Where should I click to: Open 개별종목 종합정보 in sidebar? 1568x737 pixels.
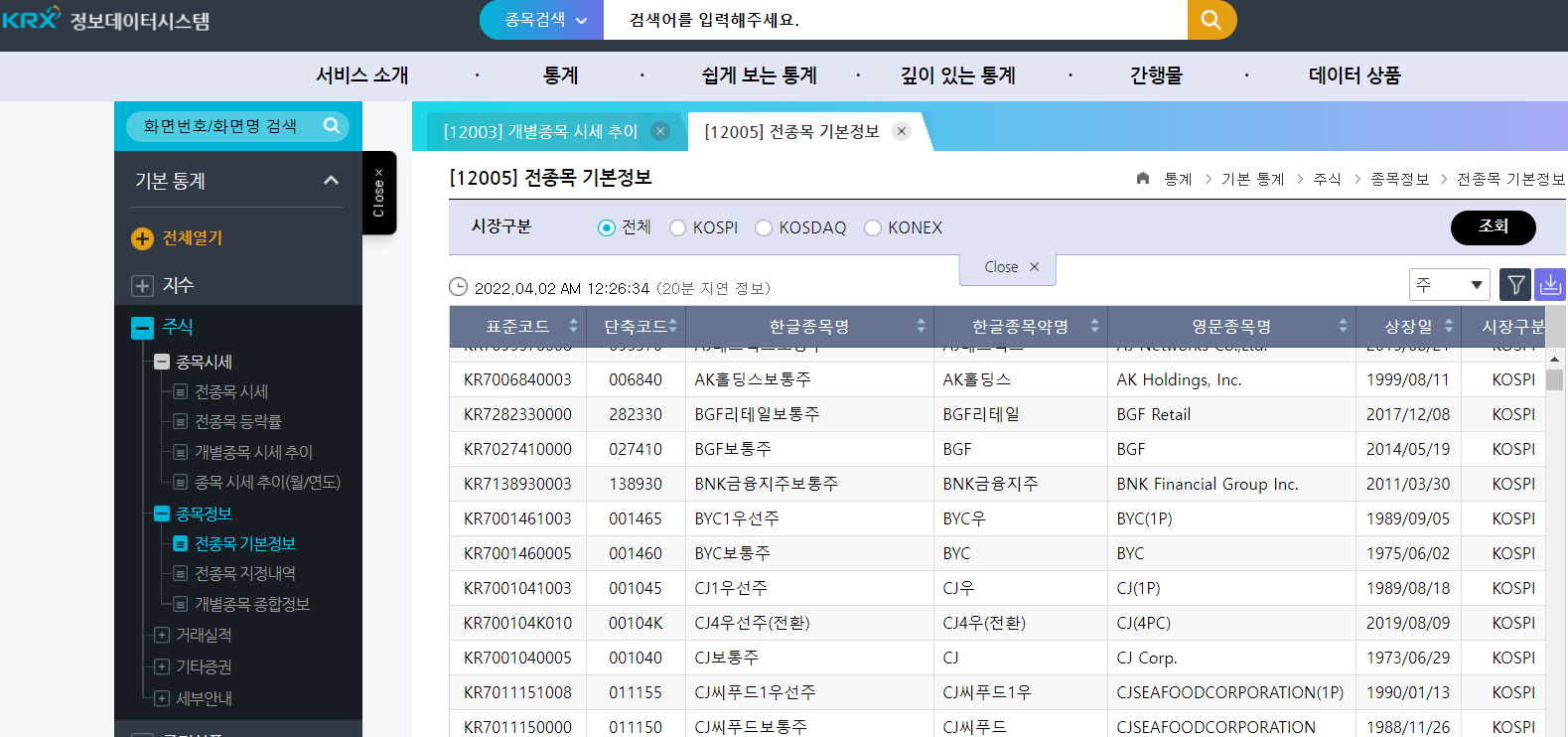tap(252, 604)
